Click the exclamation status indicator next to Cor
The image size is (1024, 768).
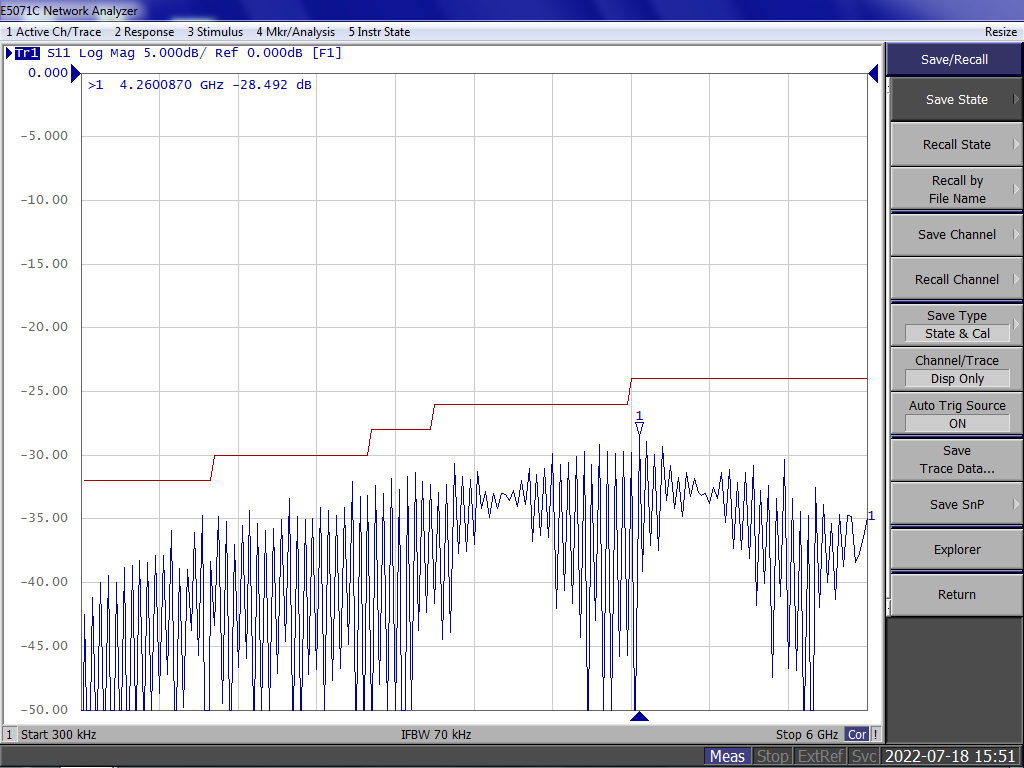pos(875,734)
